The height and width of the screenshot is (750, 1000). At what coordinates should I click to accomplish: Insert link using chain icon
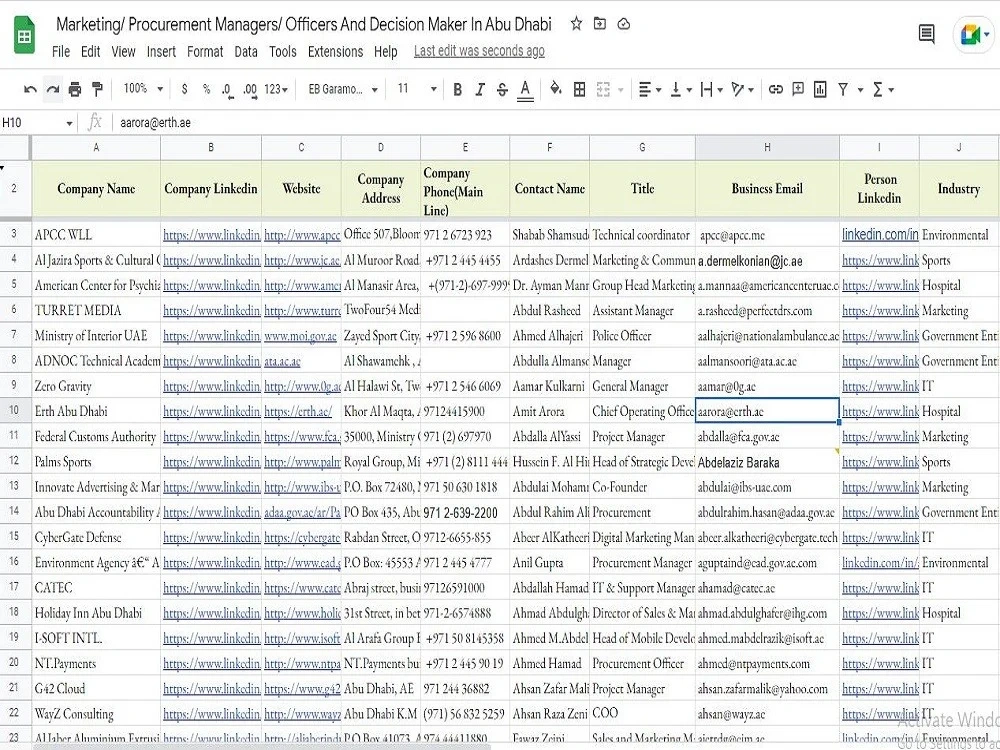[x=776, y=89]
